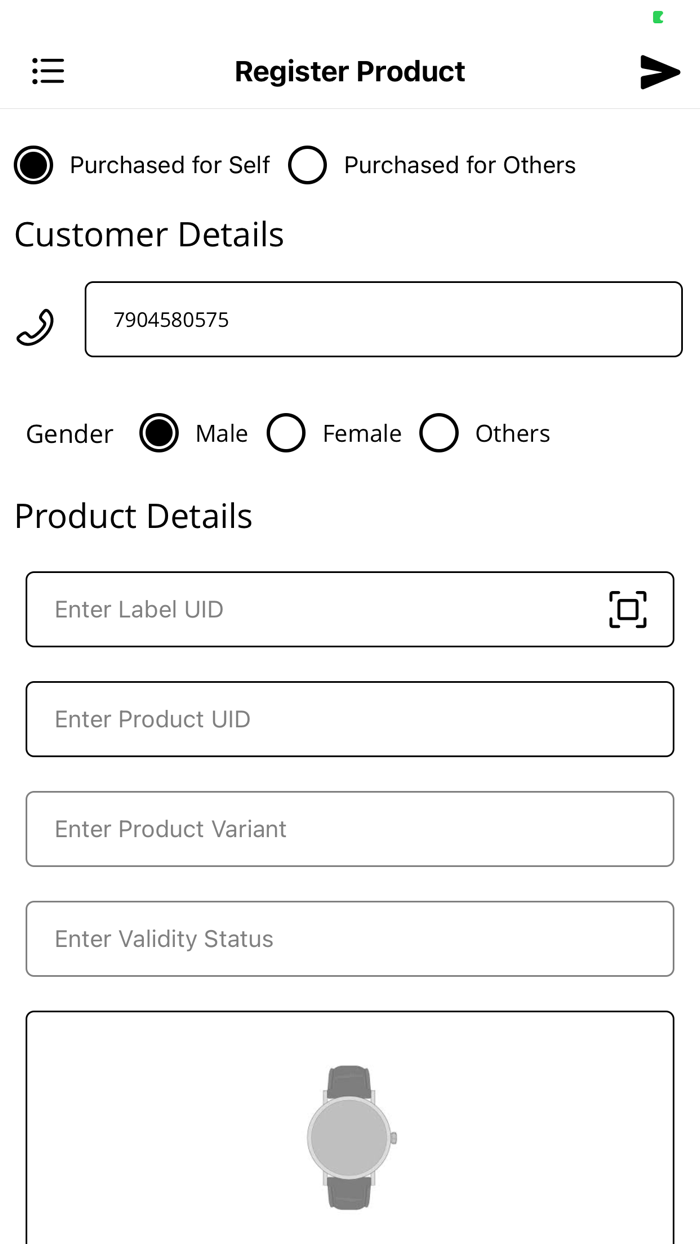Select the Enter Product Variant field
This screenshot has width=700, height=1244.
[x=350, y=829]
